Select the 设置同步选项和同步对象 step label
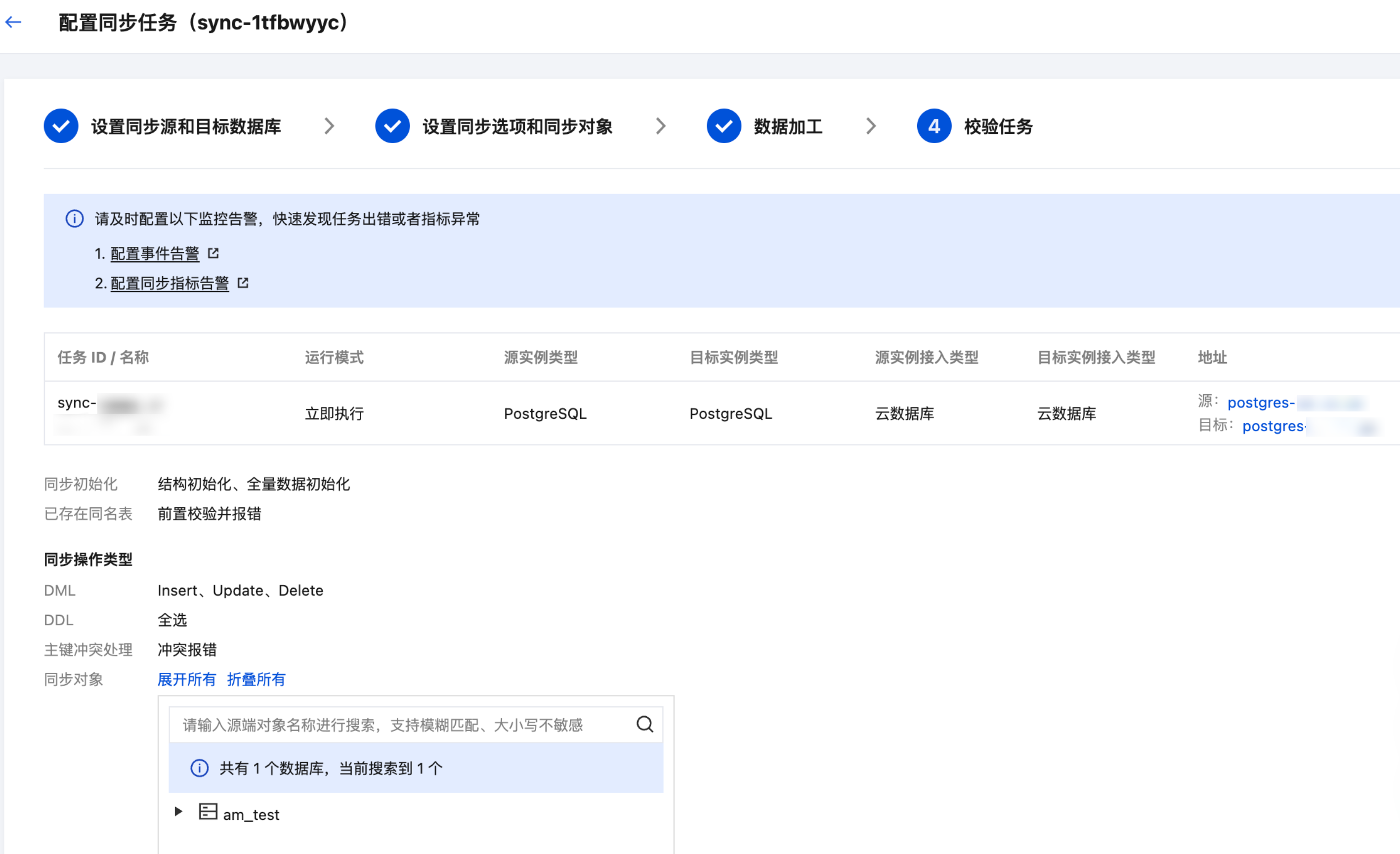 pyautogui.click(x=517, y=126)
